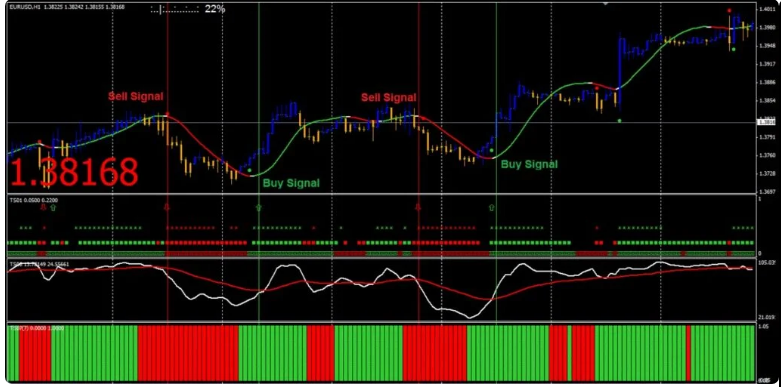Select the second Buy Signal text label
The image size is (781, 387).
pos(529,164)
